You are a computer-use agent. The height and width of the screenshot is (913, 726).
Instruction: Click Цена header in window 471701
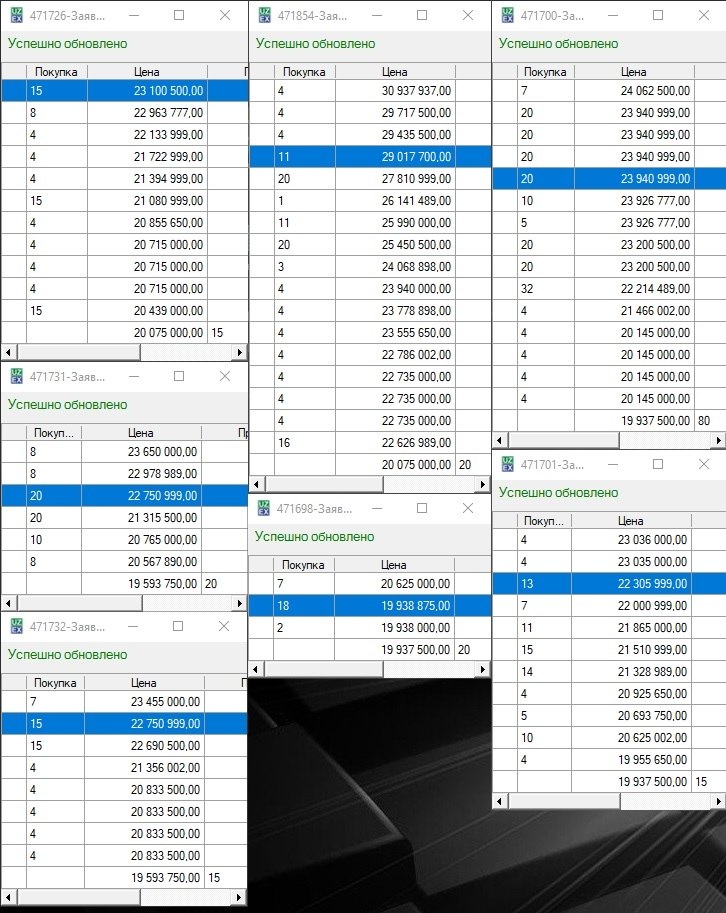[x=631, y=521]
